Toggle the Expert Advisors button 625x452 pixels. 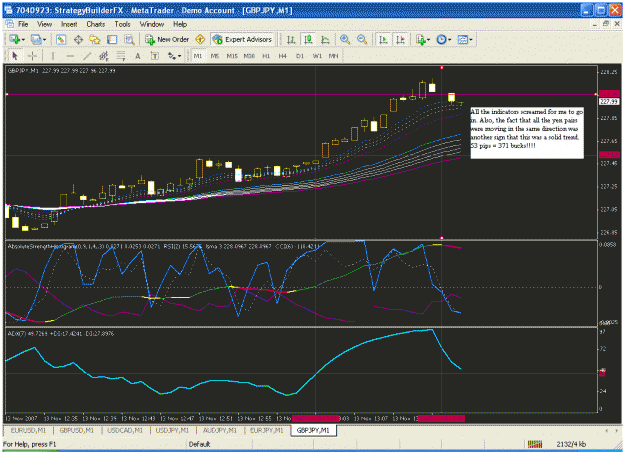coord(242,39)
